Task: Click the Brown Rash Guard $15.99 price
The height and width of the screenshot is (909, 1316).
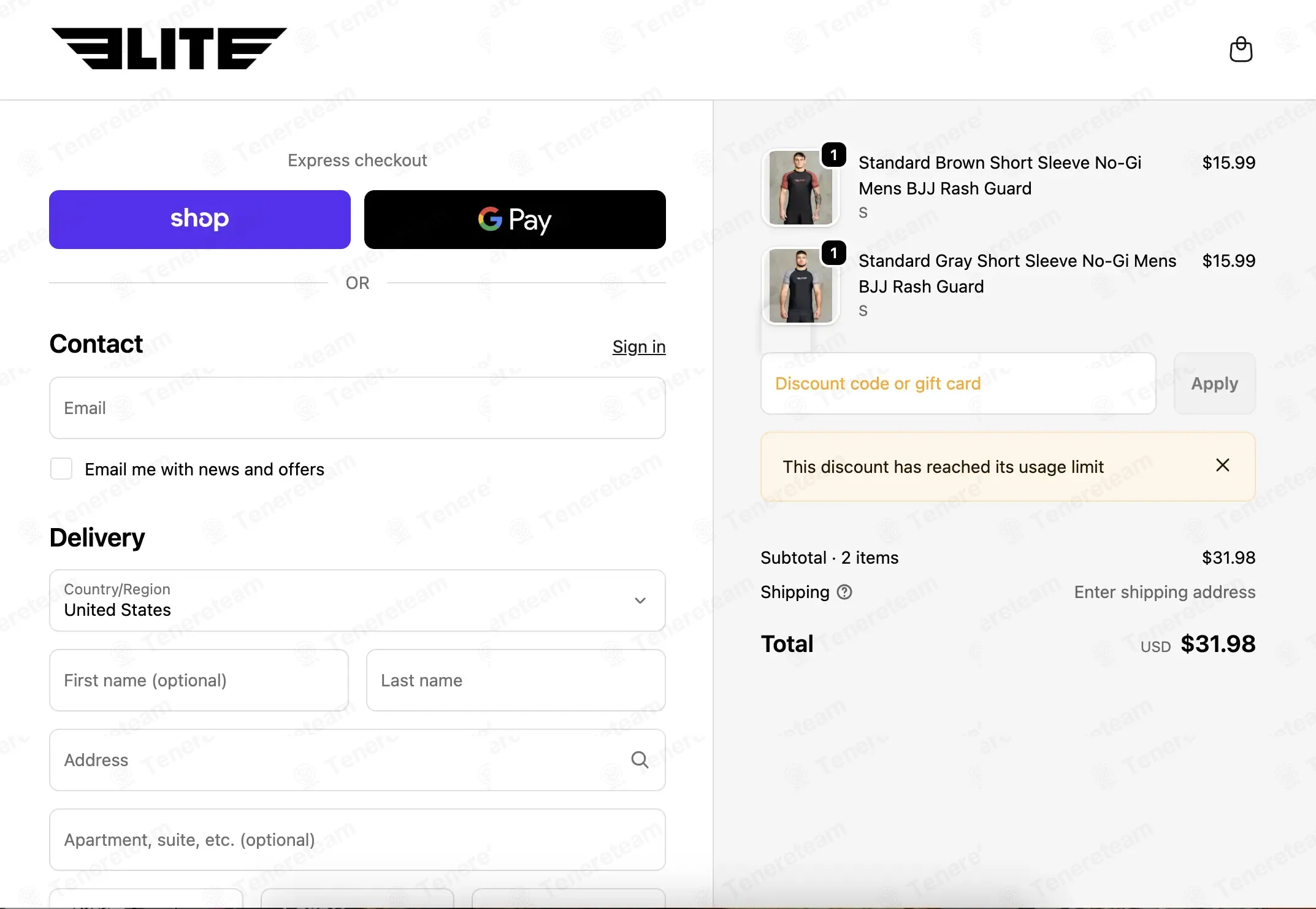Action: point(1229,163)
